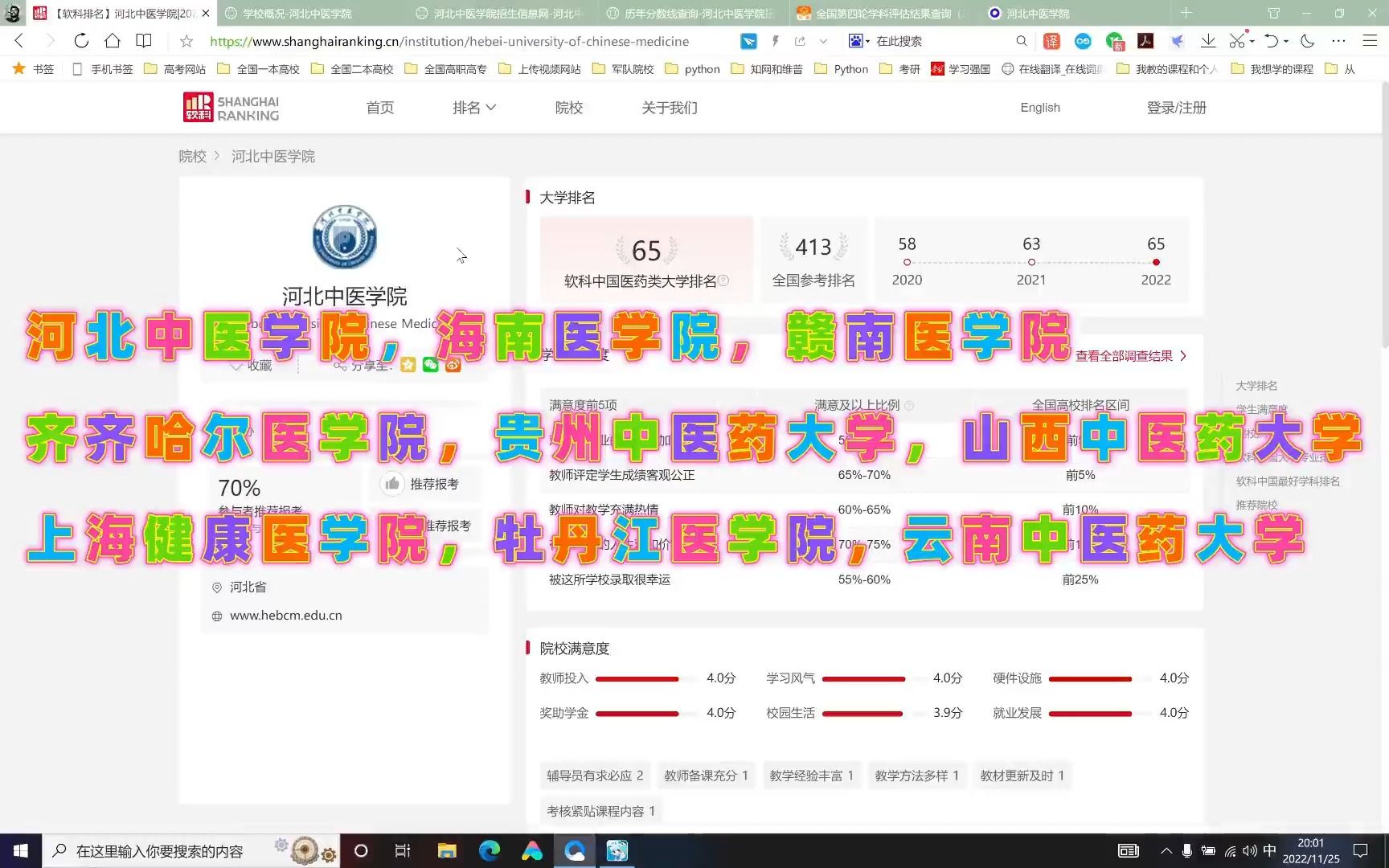The height and width of the screenshot is (868, 1389).
Task: Click the thumbs-up 推荐报考 icon
Action: (x=392, y=483)
